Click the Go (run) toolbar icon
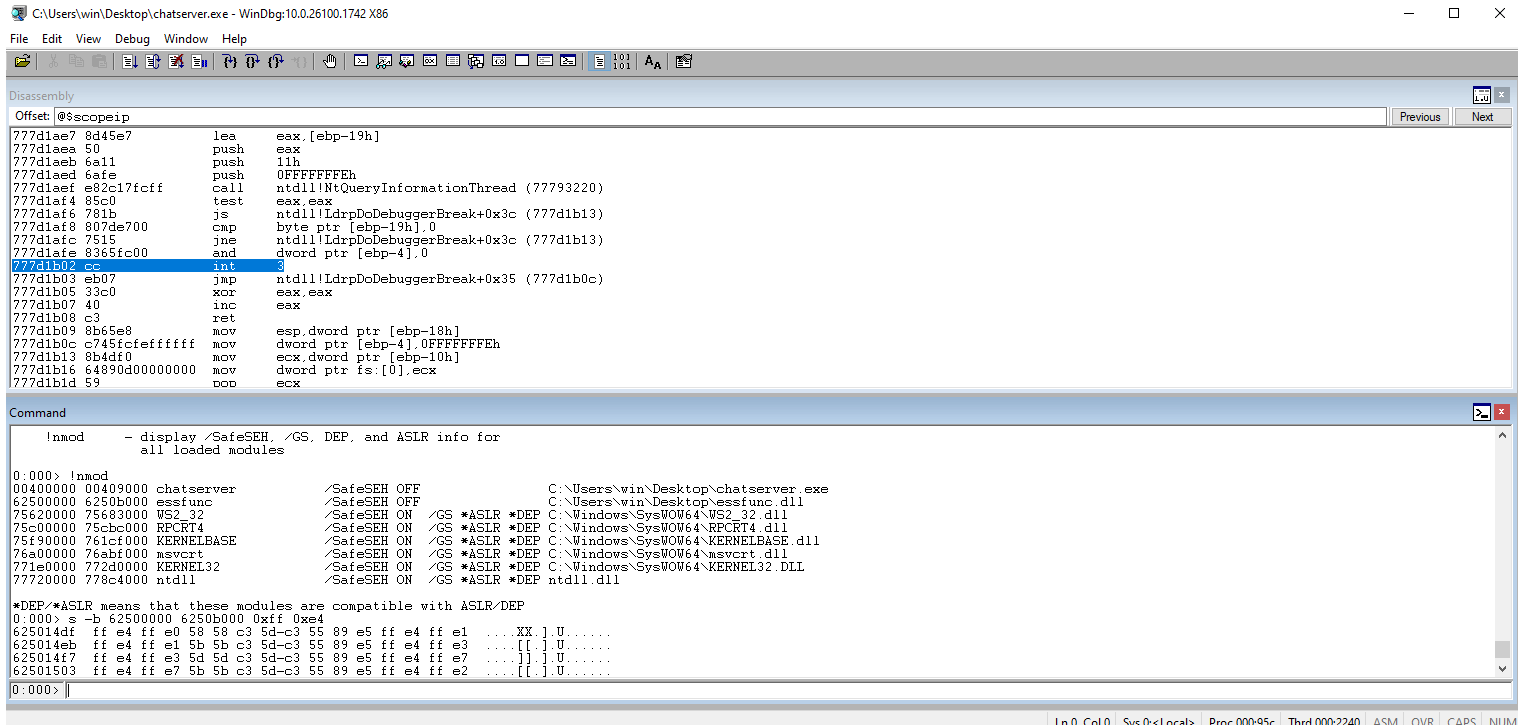The image size is (1518, 725). tap(130, 62)
